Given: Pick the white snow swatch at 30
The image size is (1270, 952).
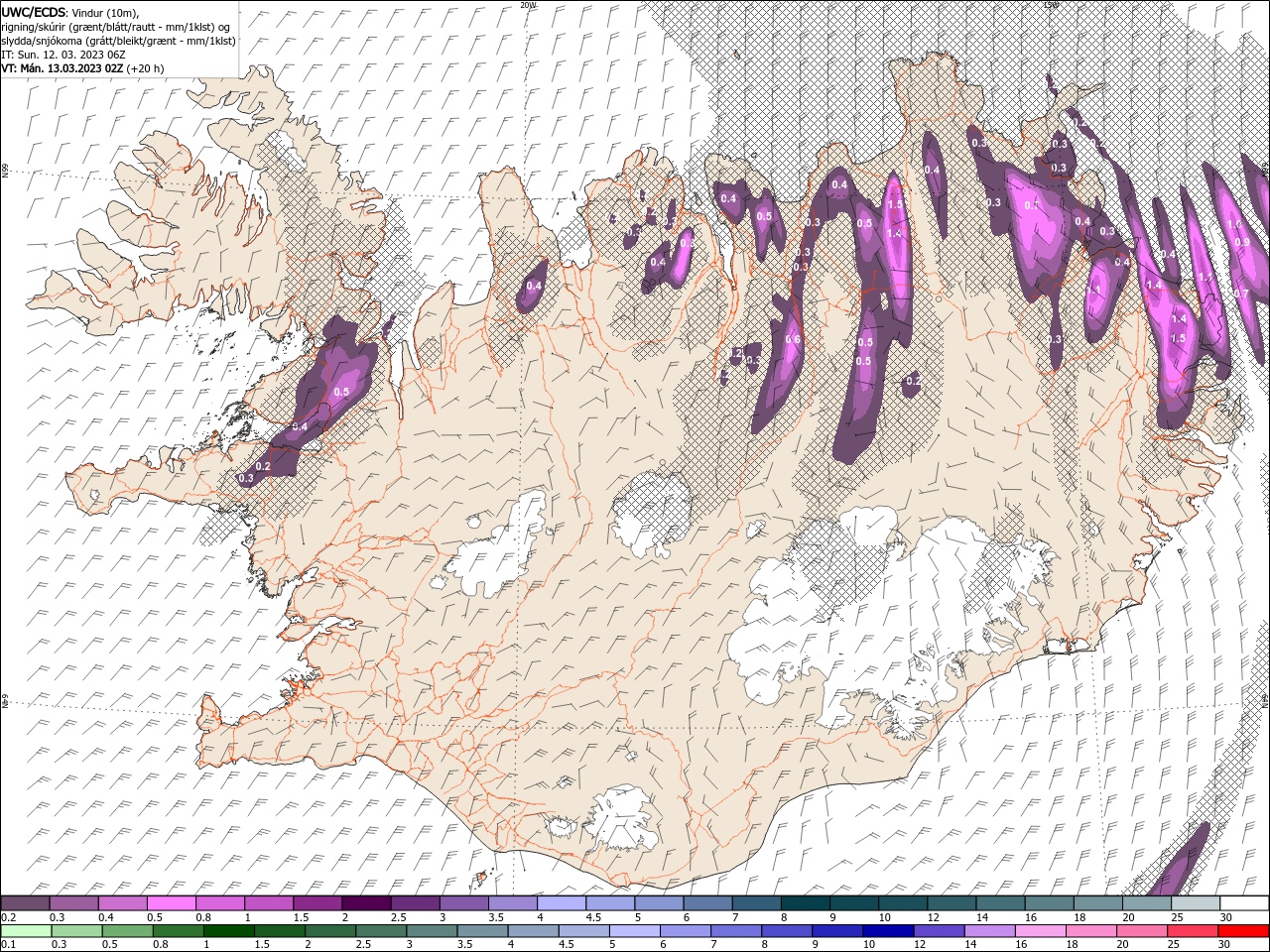Looking at the screenshot, I should [1245, 902].
